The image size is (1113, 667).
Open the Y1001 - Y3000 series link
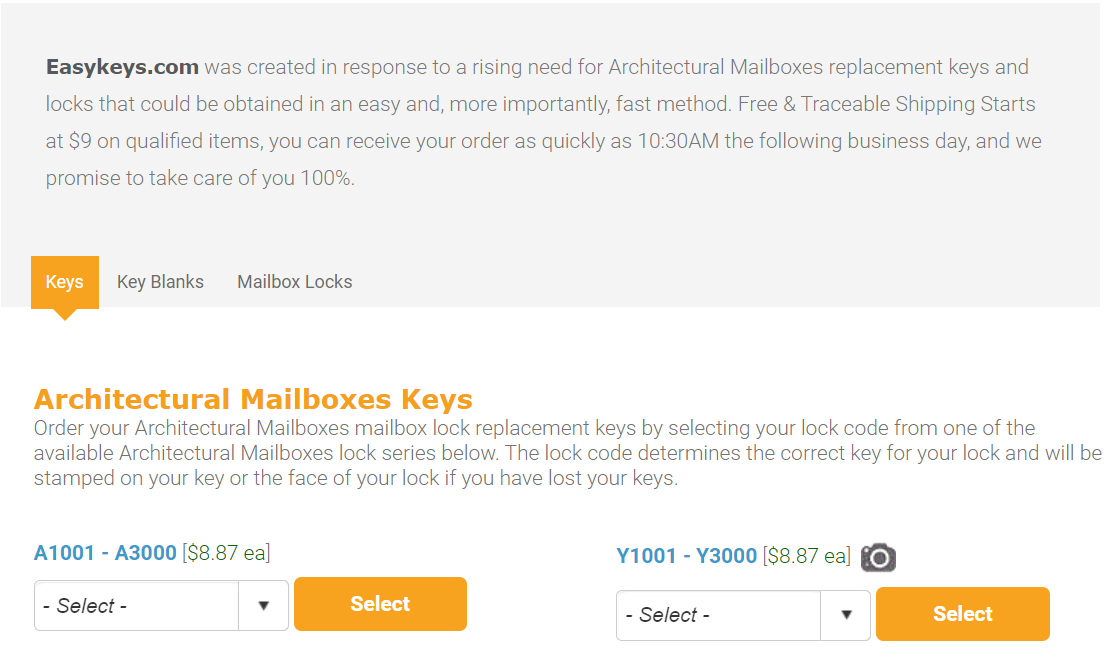[686, 556]
